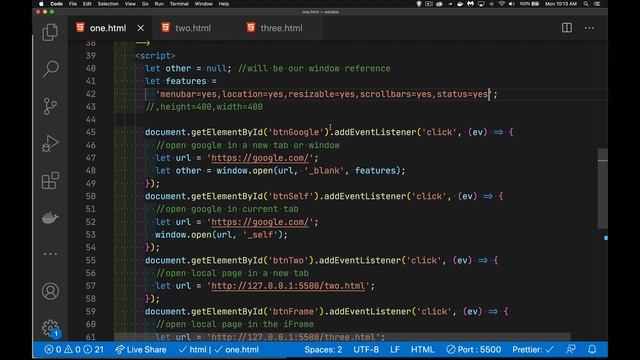Click the editor vertical scrollbar thumb
Image resolution: width=640 pixels, height=360 pixels.
point(602,188)
